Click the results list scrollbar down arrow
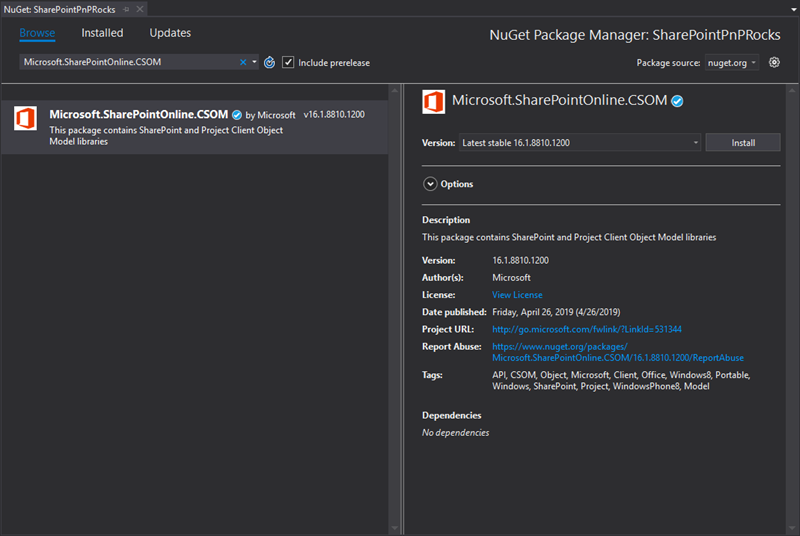The height and width of the screenshot is (536, 800). click(394, 528)
